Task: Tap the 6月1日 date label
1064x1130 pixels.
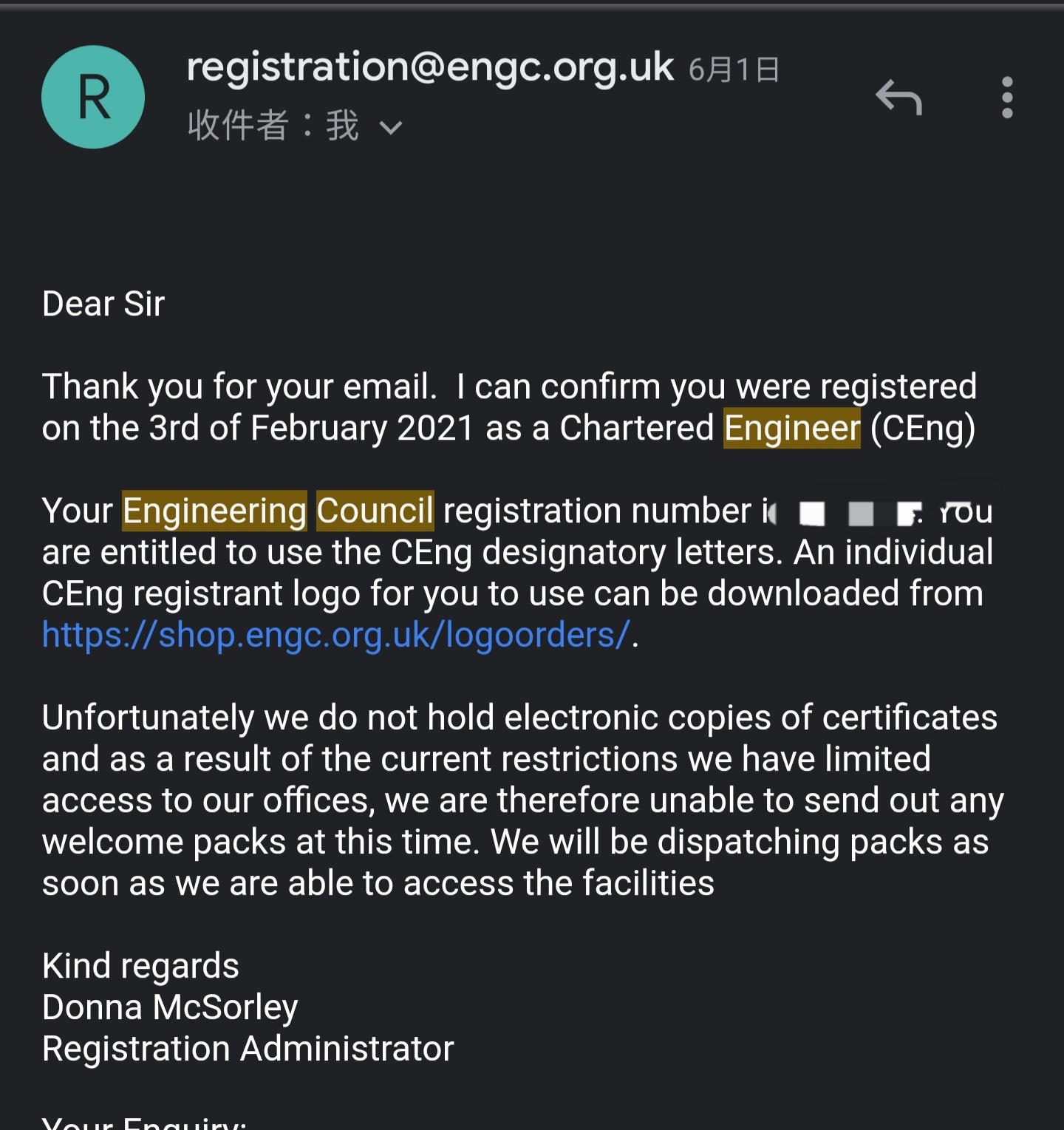Action: click(x=734, y=70)
